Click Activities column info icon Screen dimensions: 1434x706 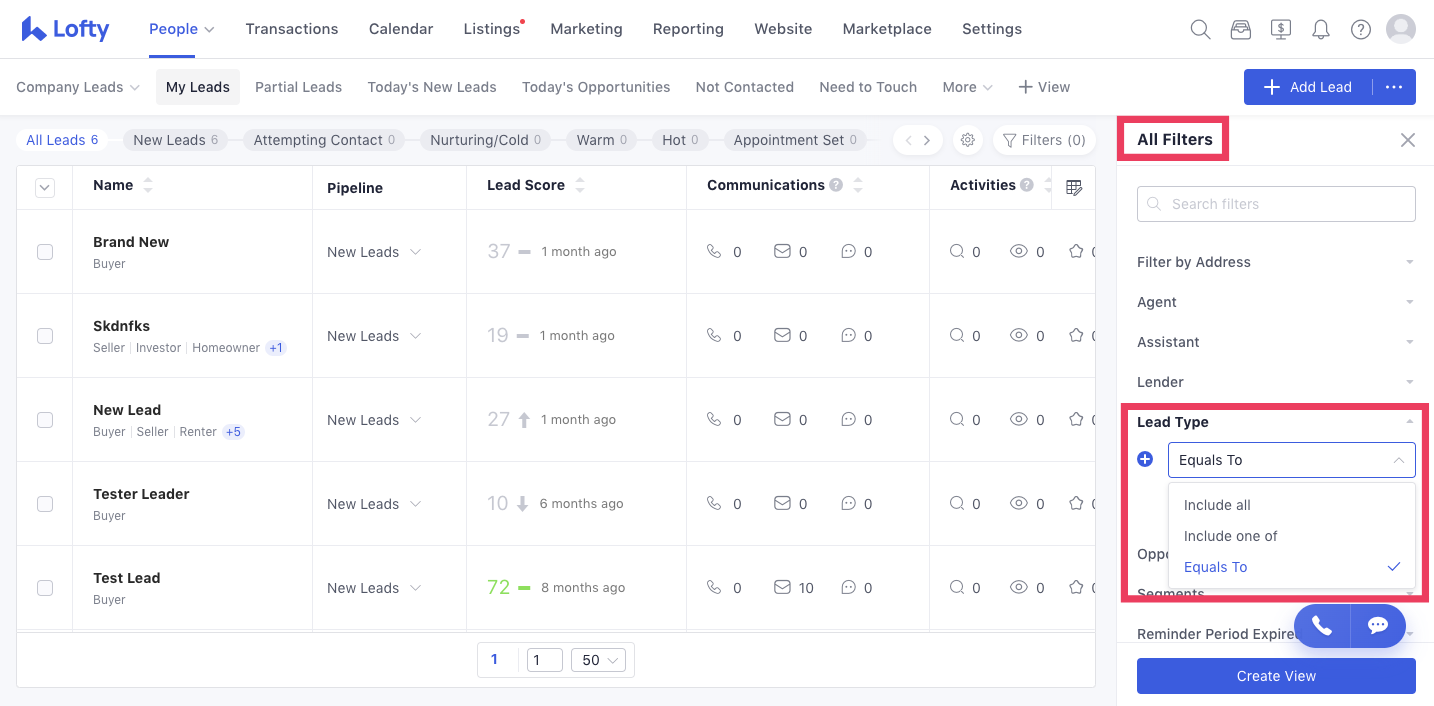(1027, 185)
